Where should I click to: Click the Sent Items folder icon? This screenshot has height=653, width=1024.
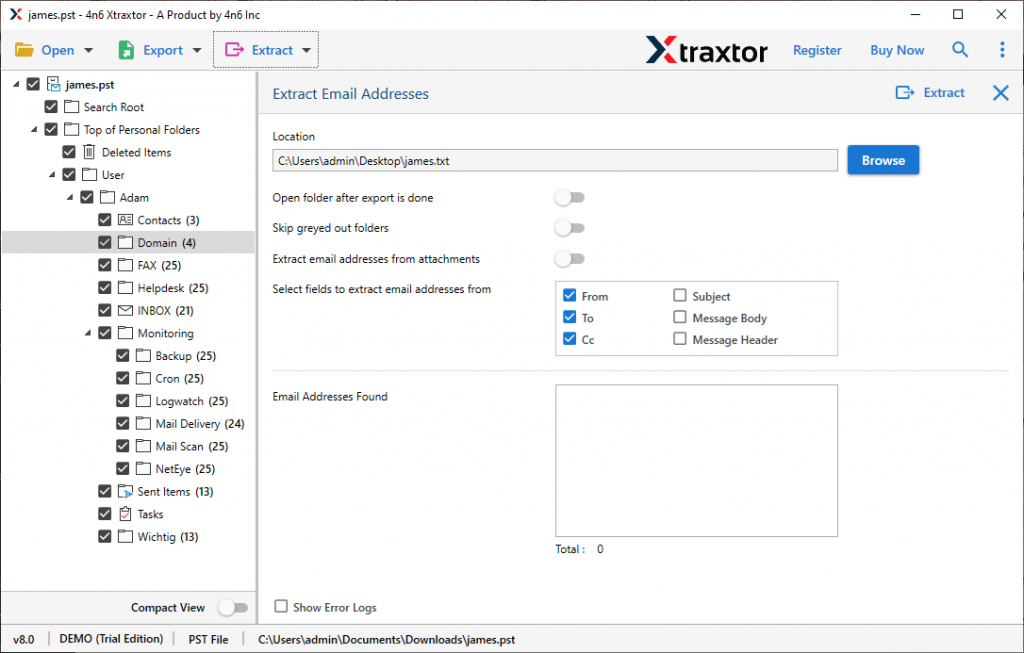point(125,491)
